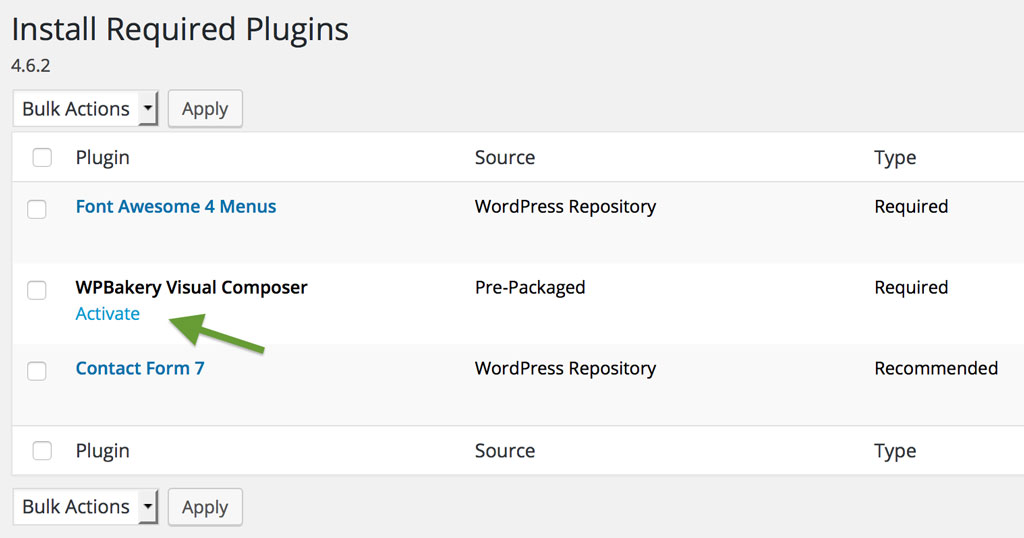The width and height of the screenshot is (1024, 538).
Task: Open the Contact Form 7 plugin link
Action: [140, 368]
